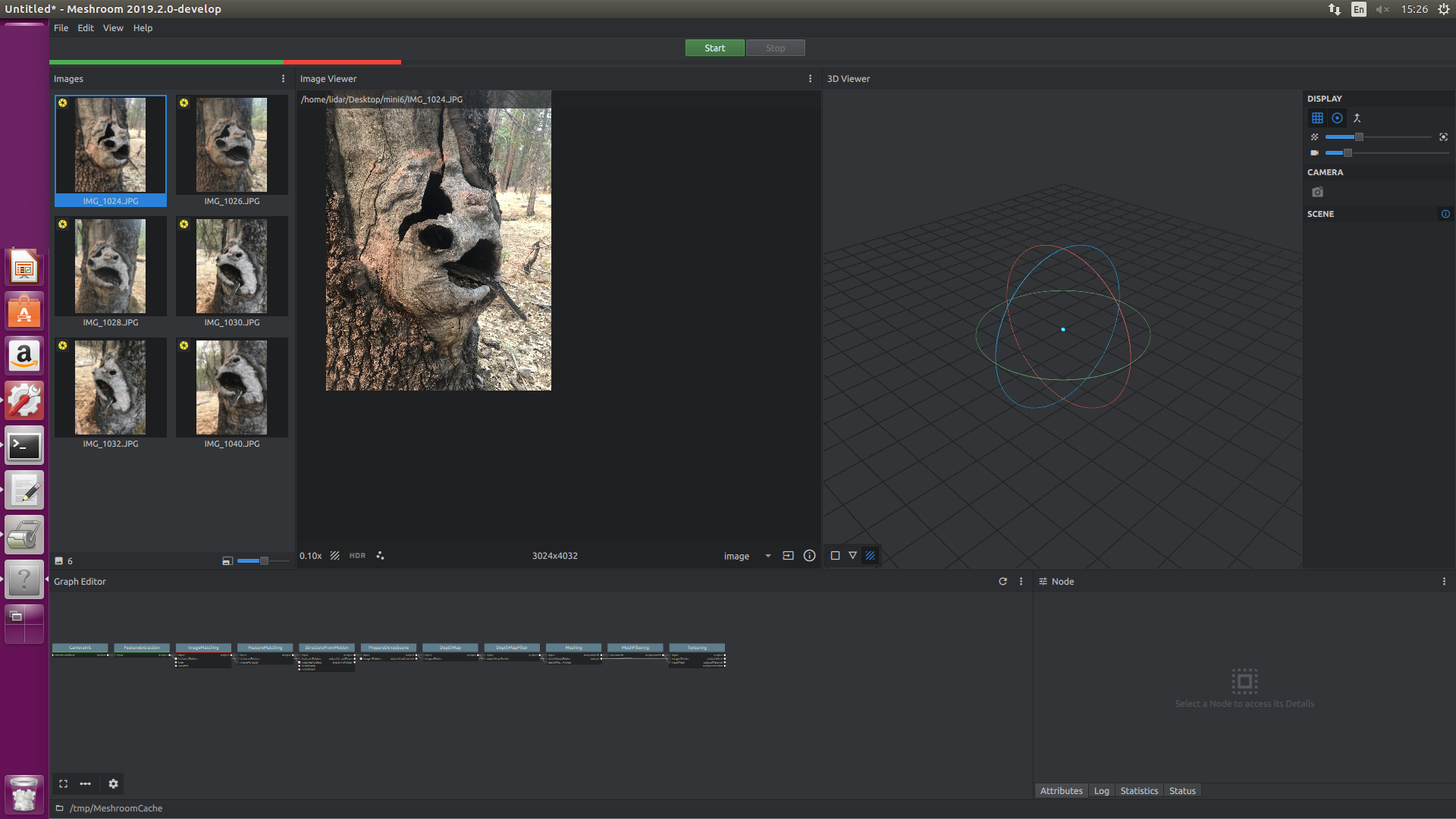
Task: Open the Images panel overflow menu
Action: [283, 78]
